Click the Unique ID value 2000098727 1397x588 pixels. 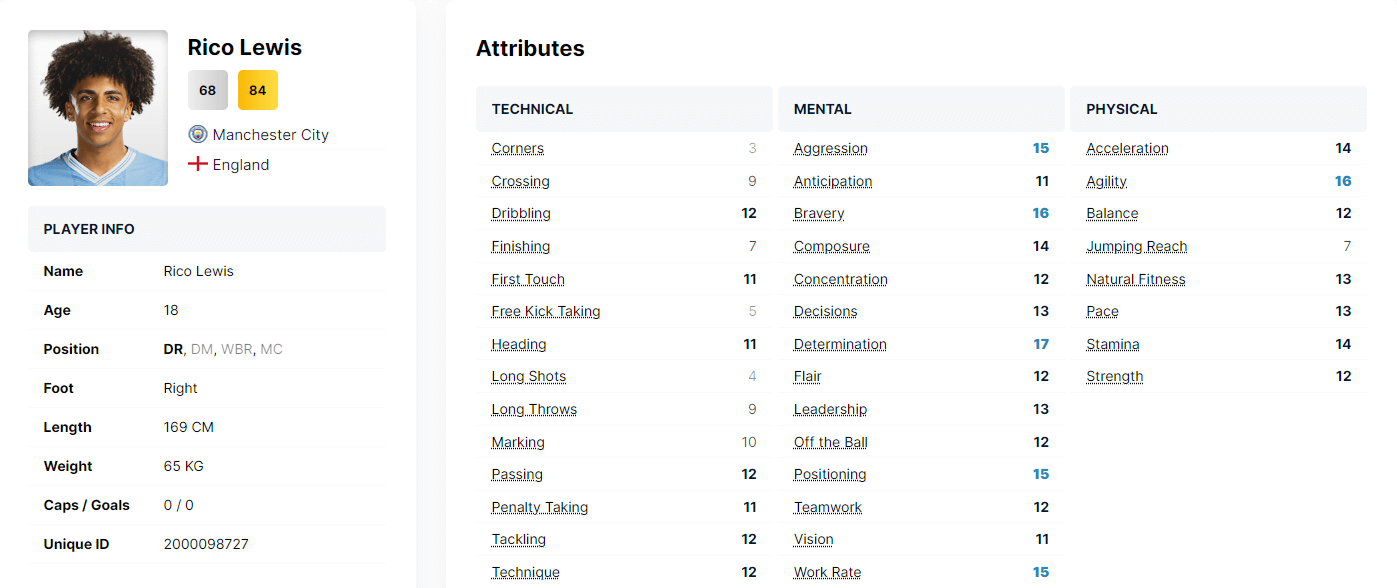coord(206,544)
